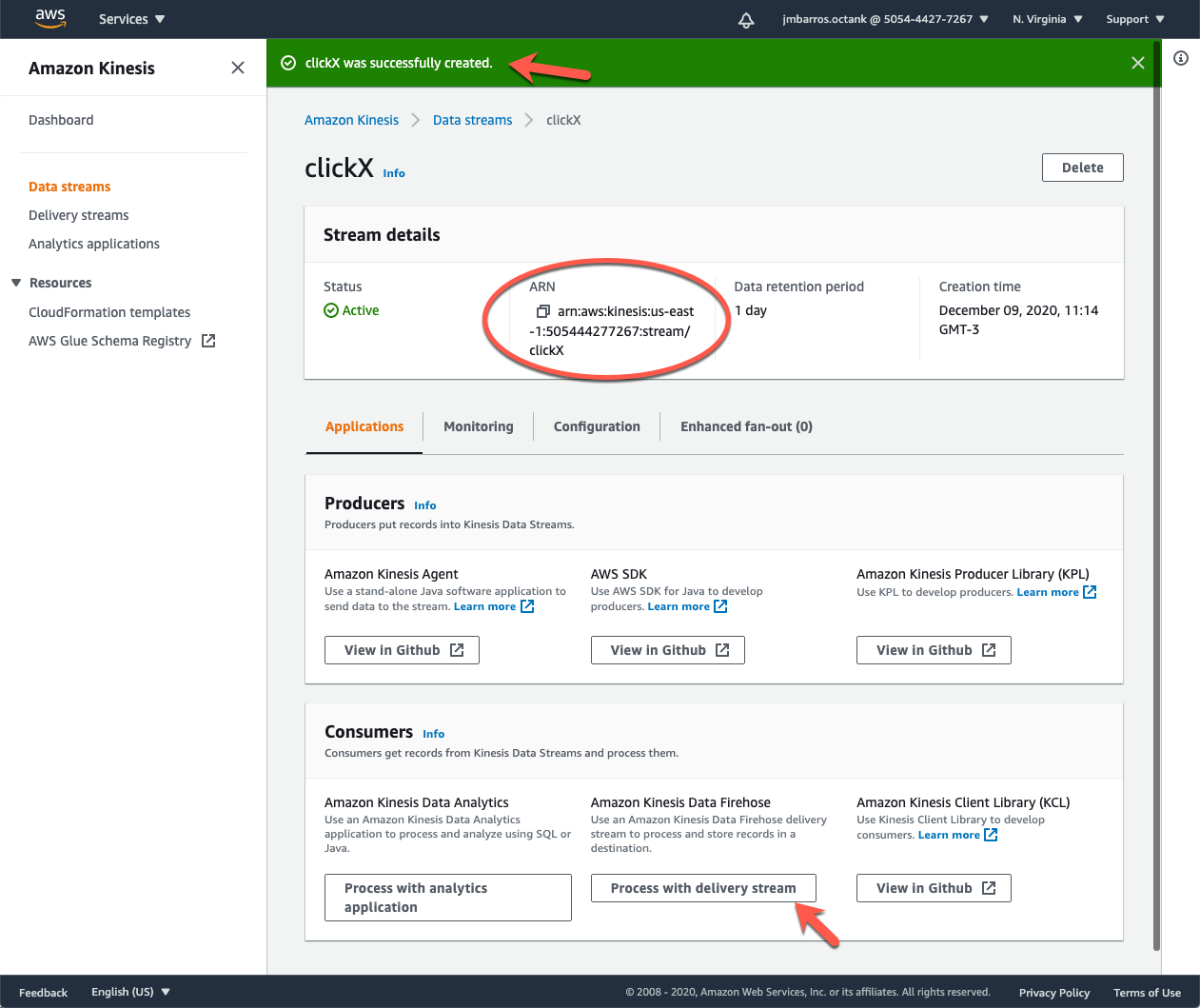
Task: Switch to the Applications tab
Action: tap(364, 426)
